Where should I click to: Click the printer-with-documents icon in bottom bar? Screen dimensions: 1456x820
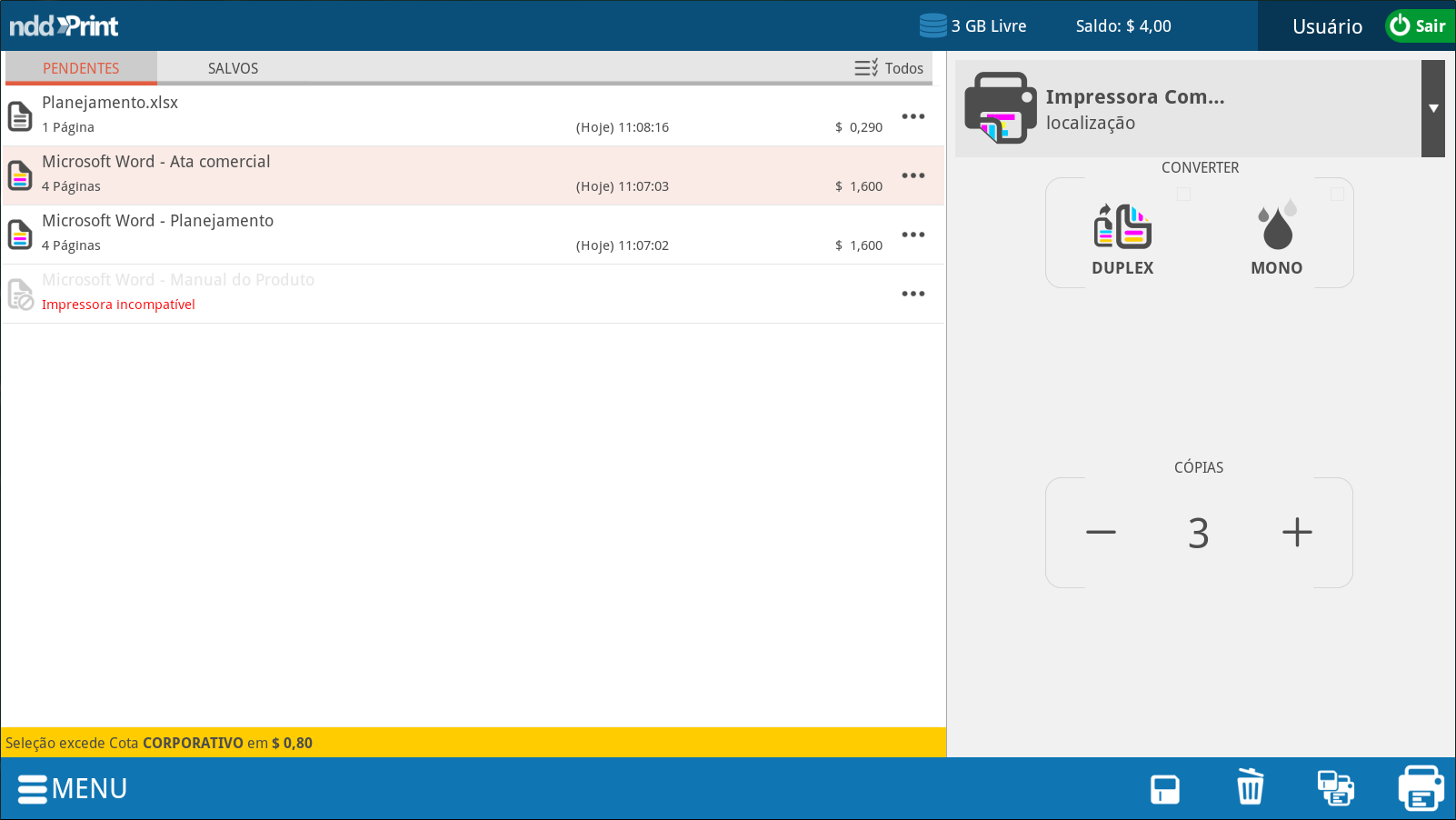click(1335, 788)
